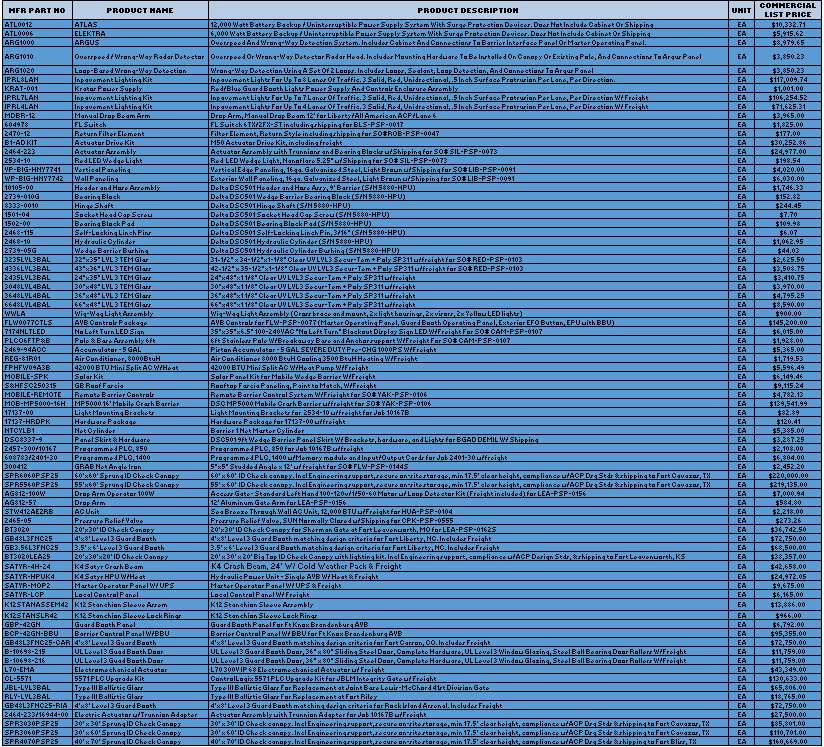Select part number cell CL-5571

coord(37,679)
